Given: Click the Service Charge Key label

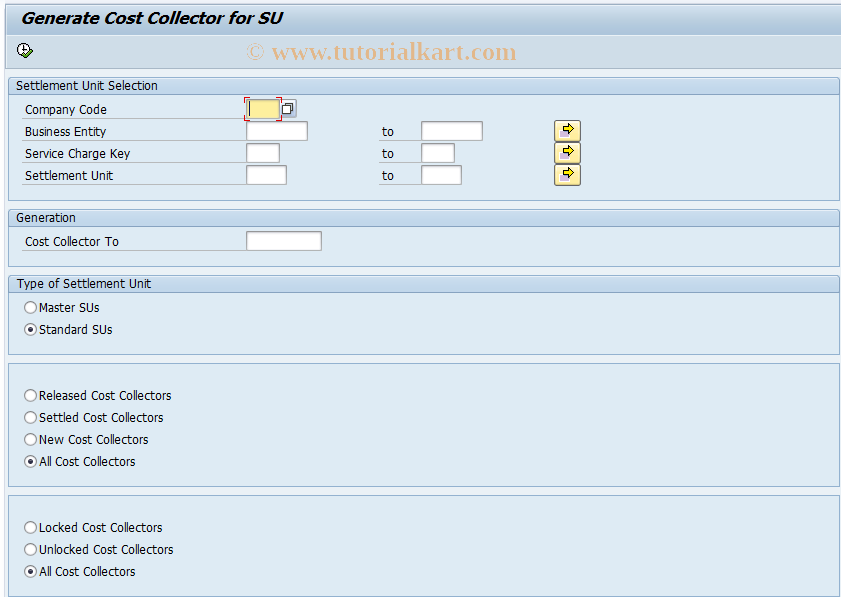Looking at the screenshot, I should tap(77, 153).
